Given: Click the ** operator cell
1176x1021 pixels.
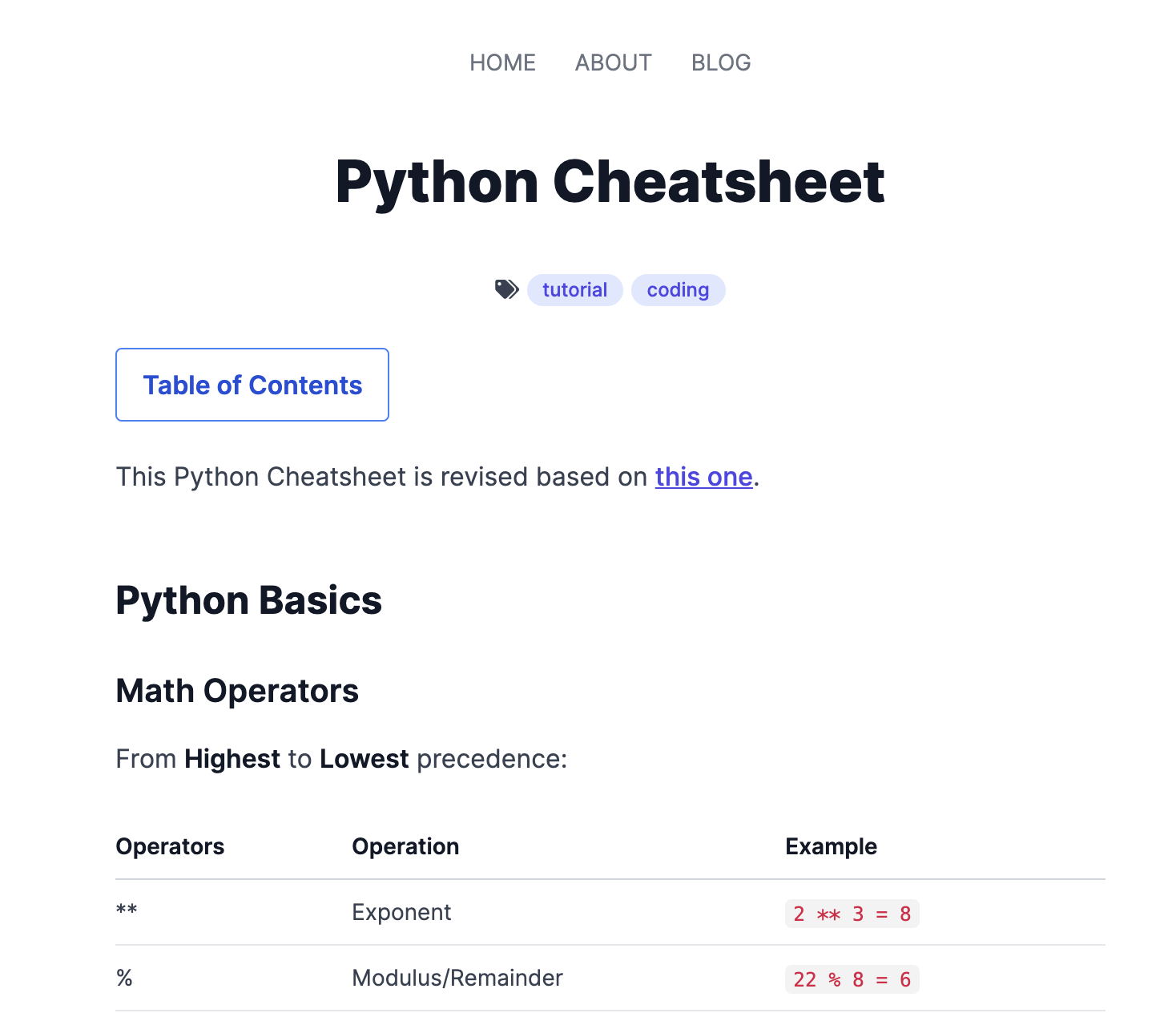Looking at the screenshot, I should [126, 912].
